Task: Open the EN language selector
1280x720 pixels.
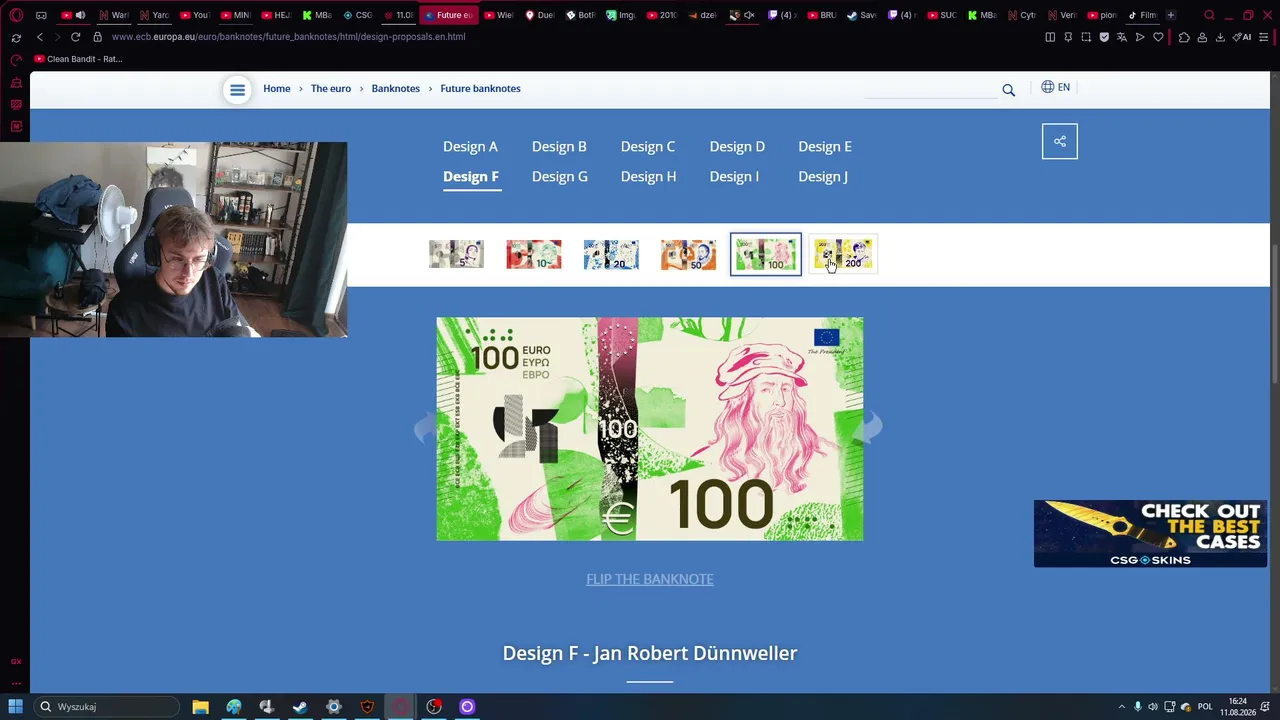Action: click(x=1056, y=87)
